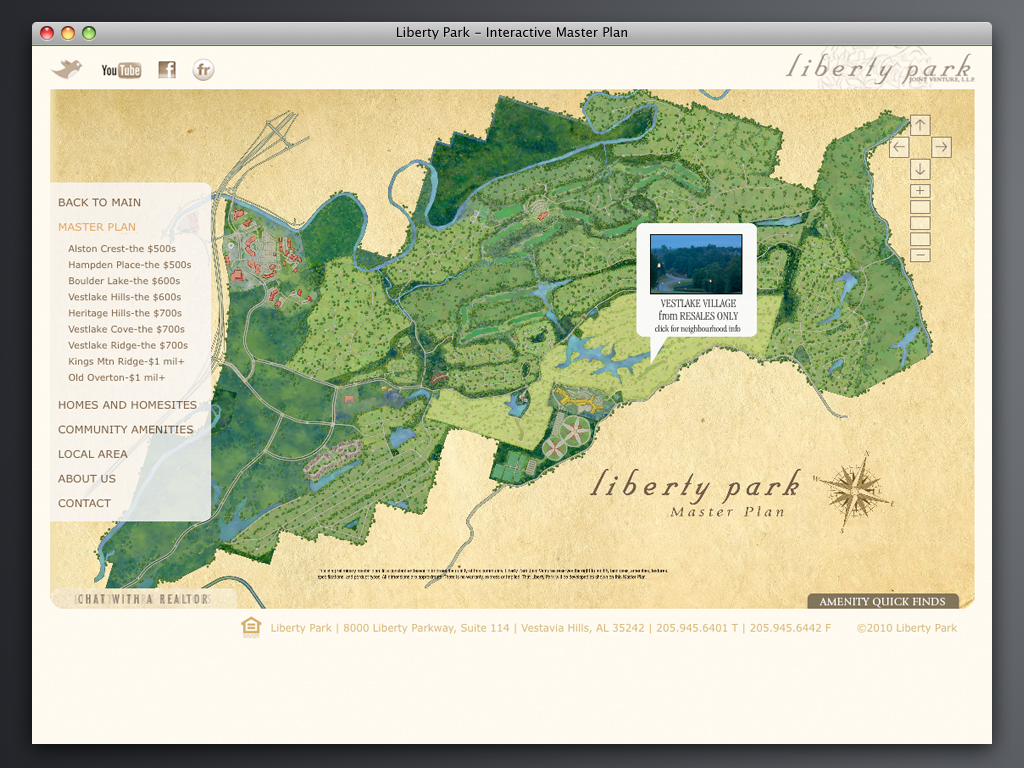Go to Back to Main
Image resolution: width=1024 pixels, height=768 pixels.
pyautogui.click(x=99, y=202)
